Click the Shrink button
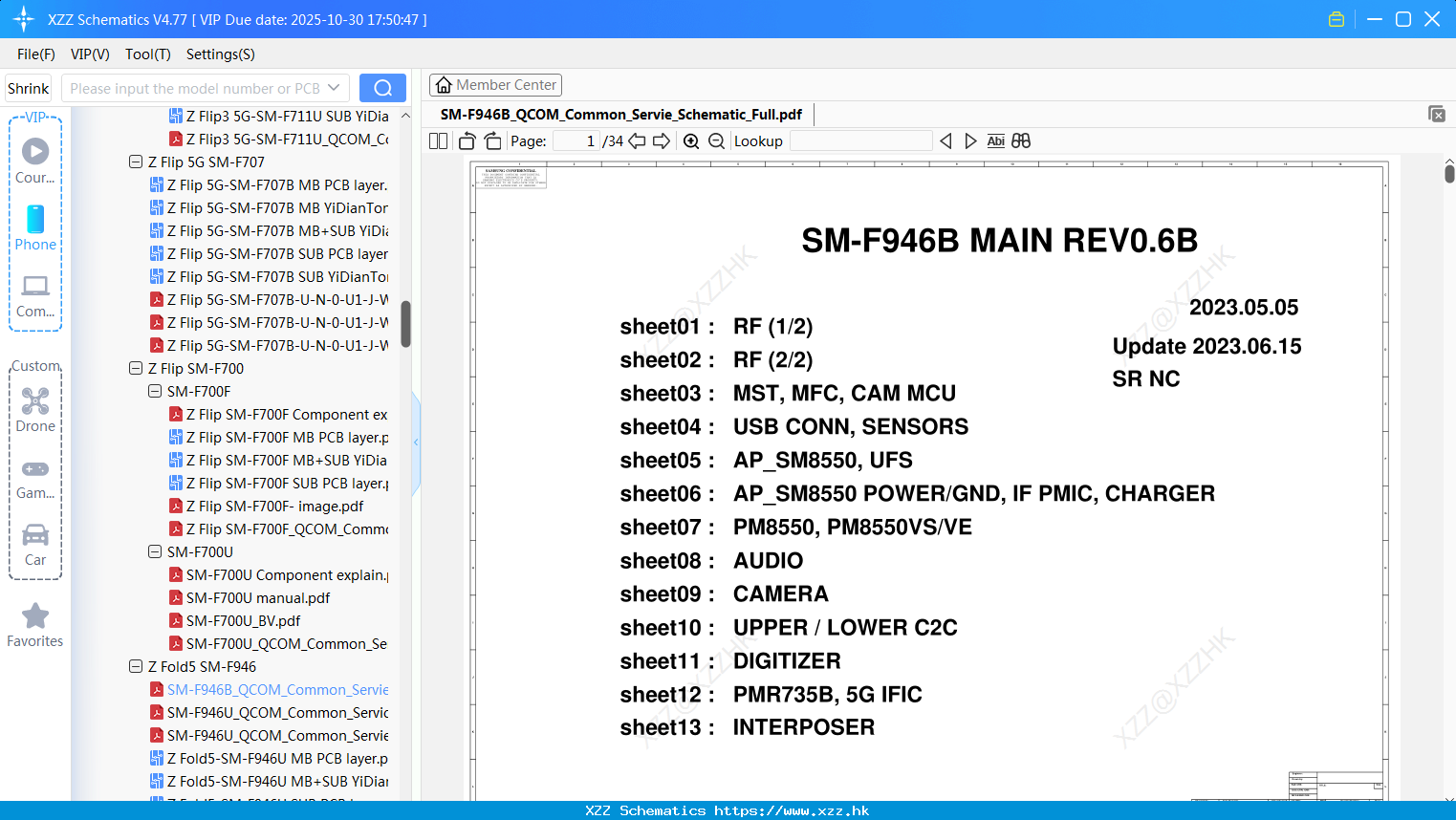 pyautogui.click(x=29, y=88)
